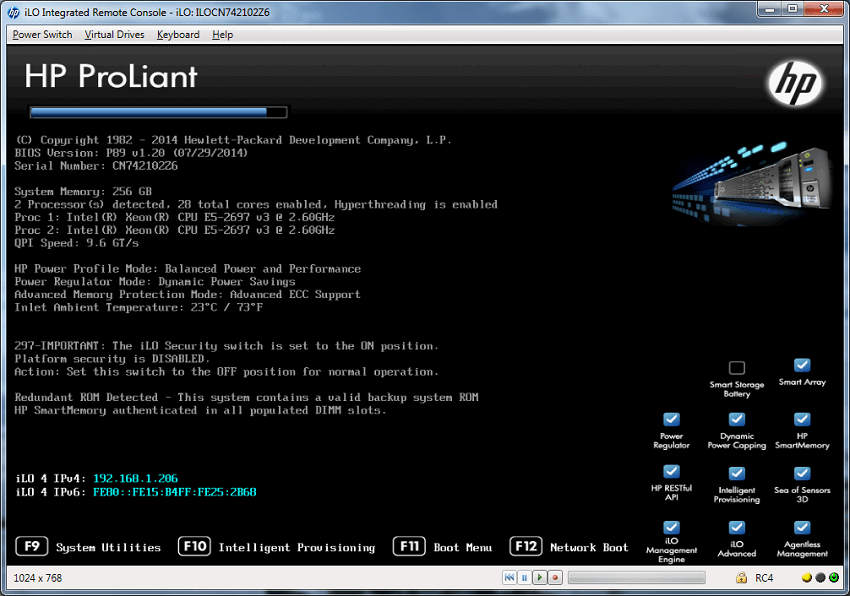Click the pause playback button

click(x=524, y=578)
